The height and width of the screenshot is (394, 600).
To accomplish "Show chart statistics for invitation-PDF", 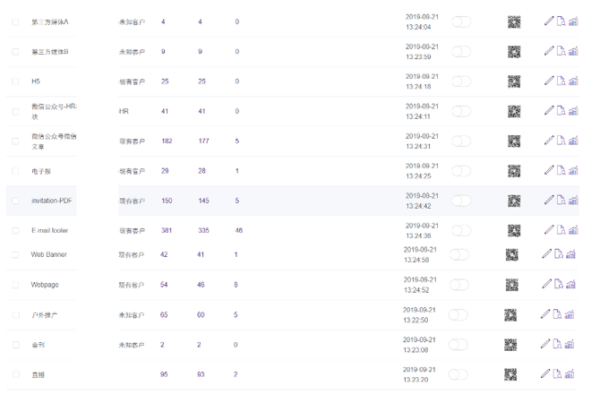I will pyautogui.click(x=573, y=200).
